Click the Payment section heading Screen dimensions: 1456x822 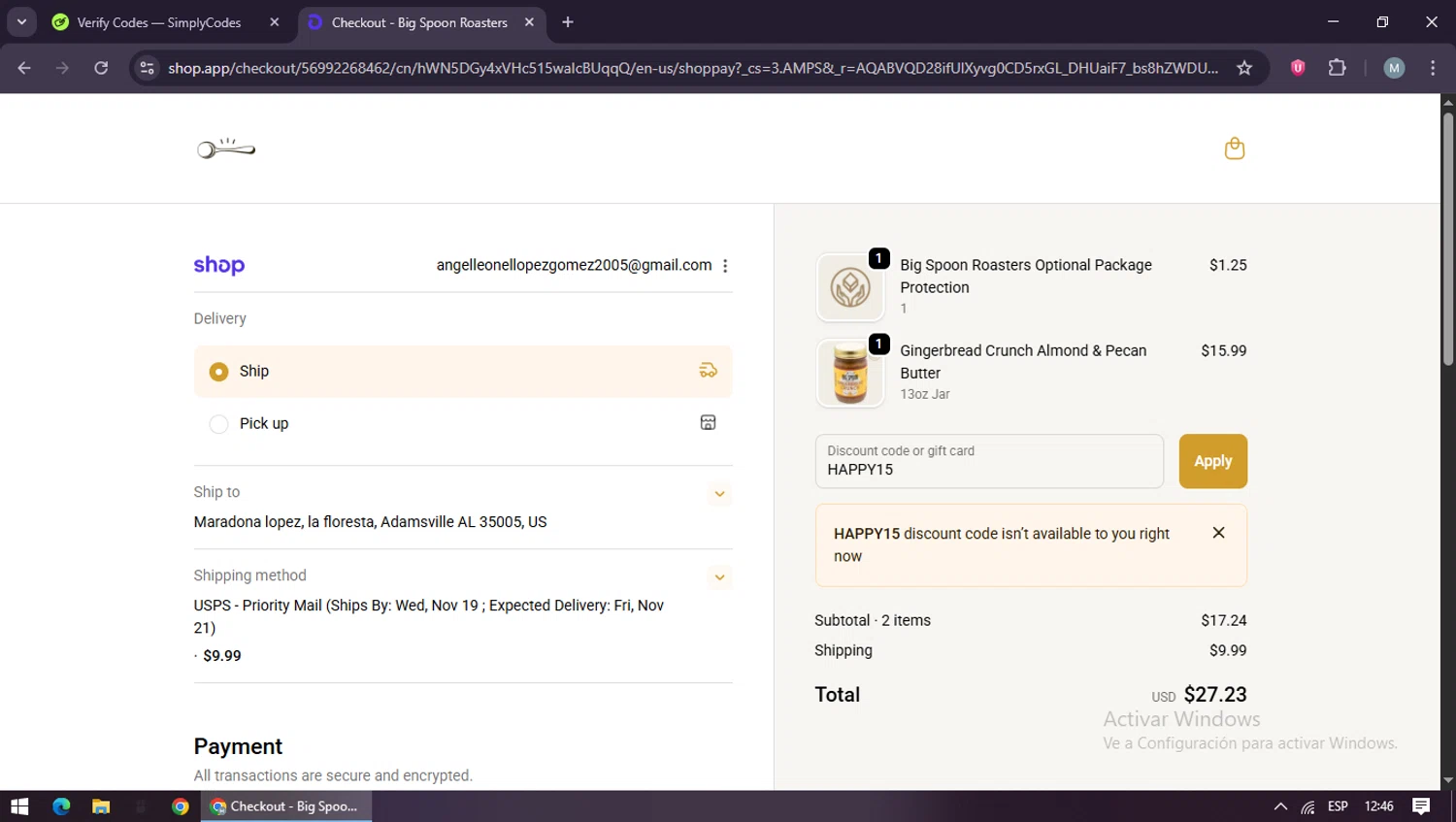(x=238, y=746)
